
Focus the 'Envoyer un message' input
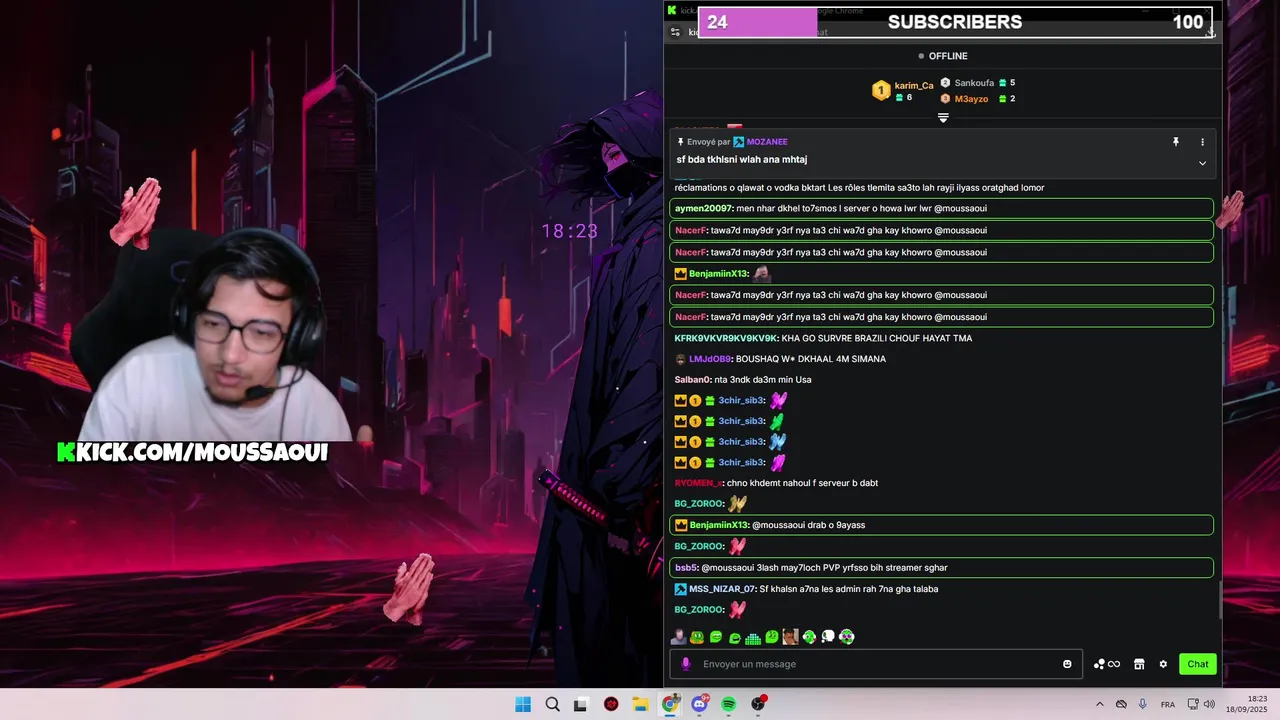(x=876, y=664)
